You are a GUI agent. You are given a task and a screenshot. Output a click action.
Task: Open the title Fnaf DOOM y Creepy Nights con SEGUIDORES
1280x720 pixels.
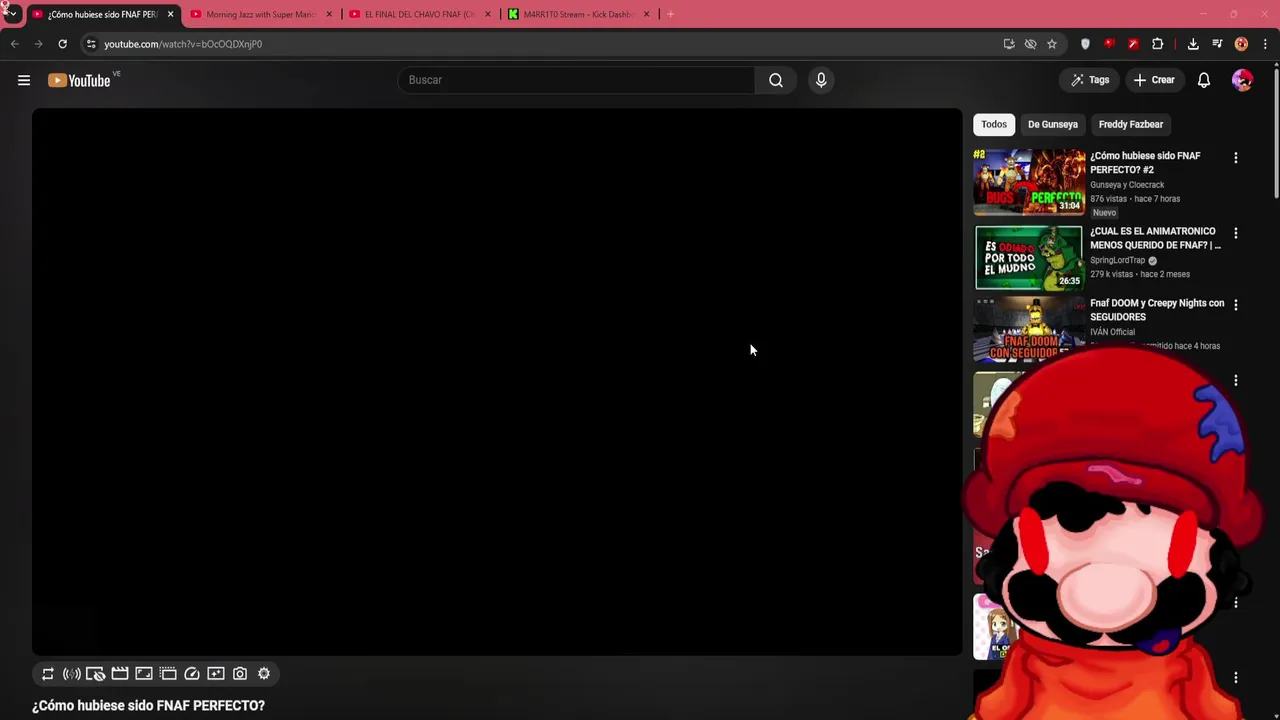coord(1157,310)
